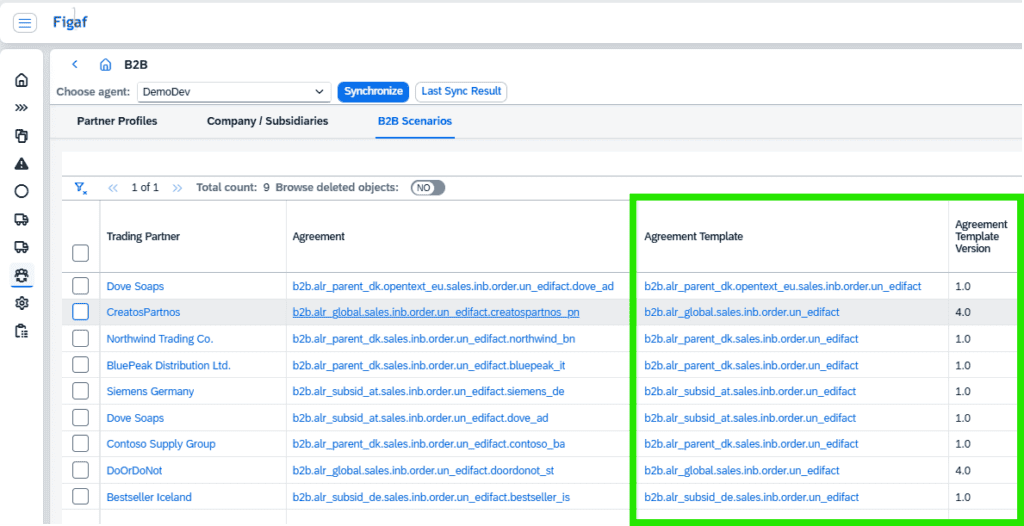This screenshot has width=1024, height=526.
Task: Open the settings gear in sidebar
Action: [x=22, y=303]
